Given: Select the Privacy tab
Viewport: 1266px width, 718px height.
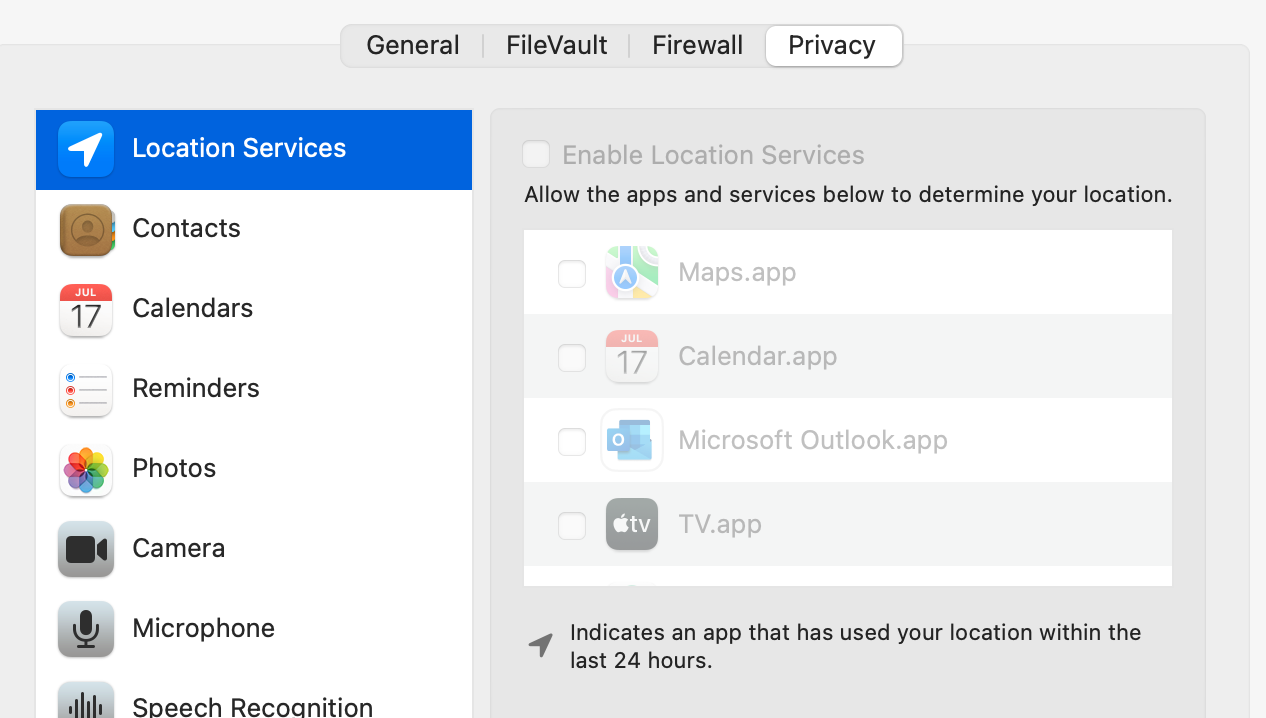Looking at the screenshot, I should click(x=832, y=46).
